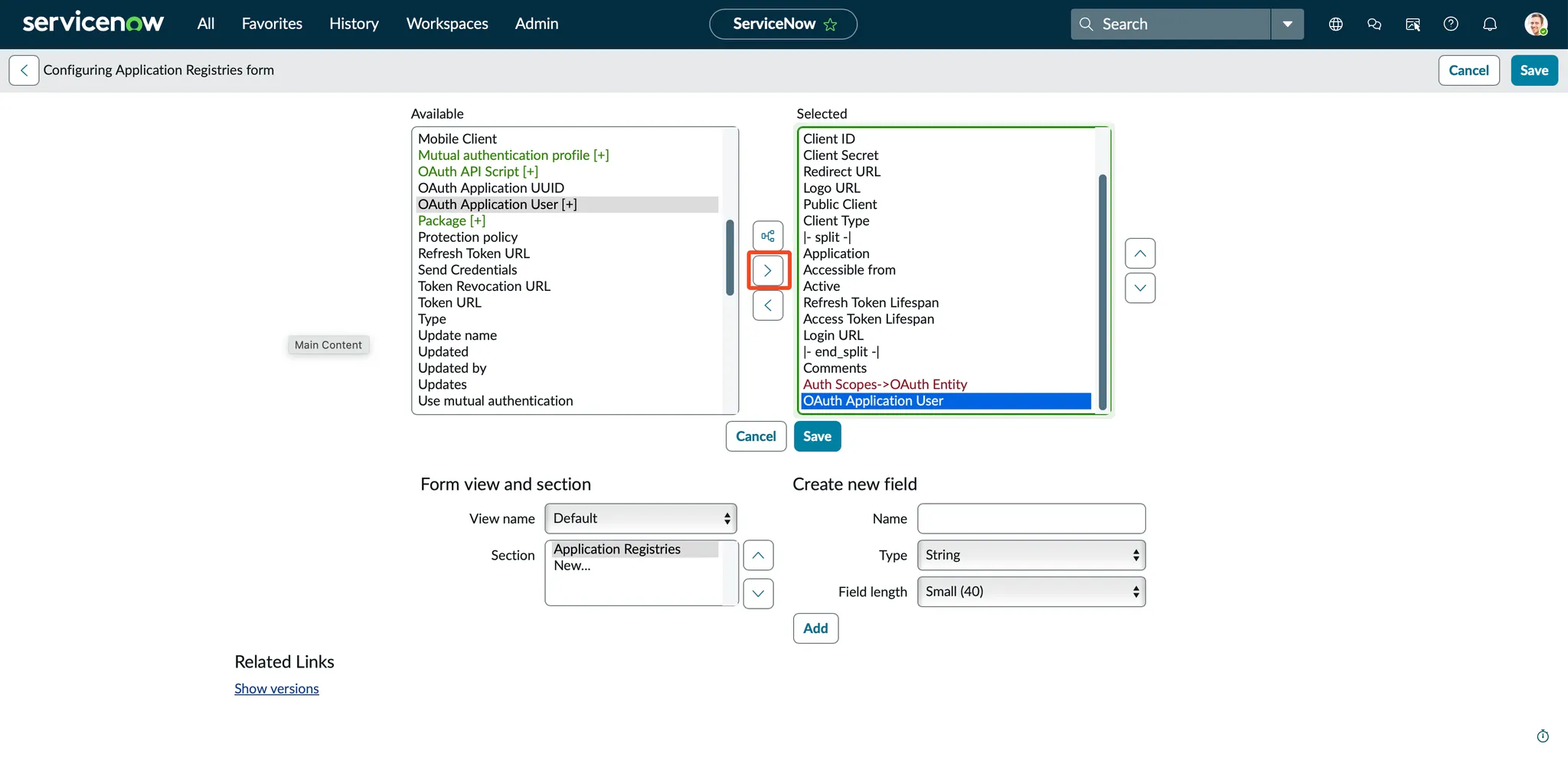Open the Workspaces menu
This screenshot has height=757, width=1568.
pyautogui.click(x=447, y=24)
